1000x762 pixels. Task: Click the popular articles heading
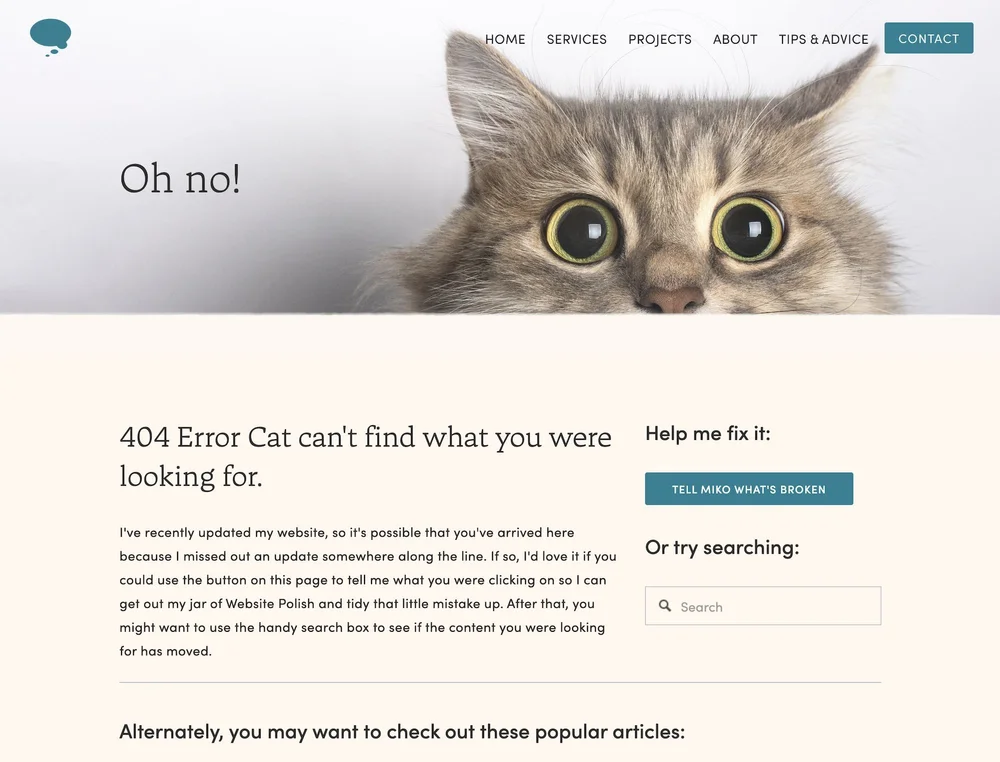tap(402, 731)
